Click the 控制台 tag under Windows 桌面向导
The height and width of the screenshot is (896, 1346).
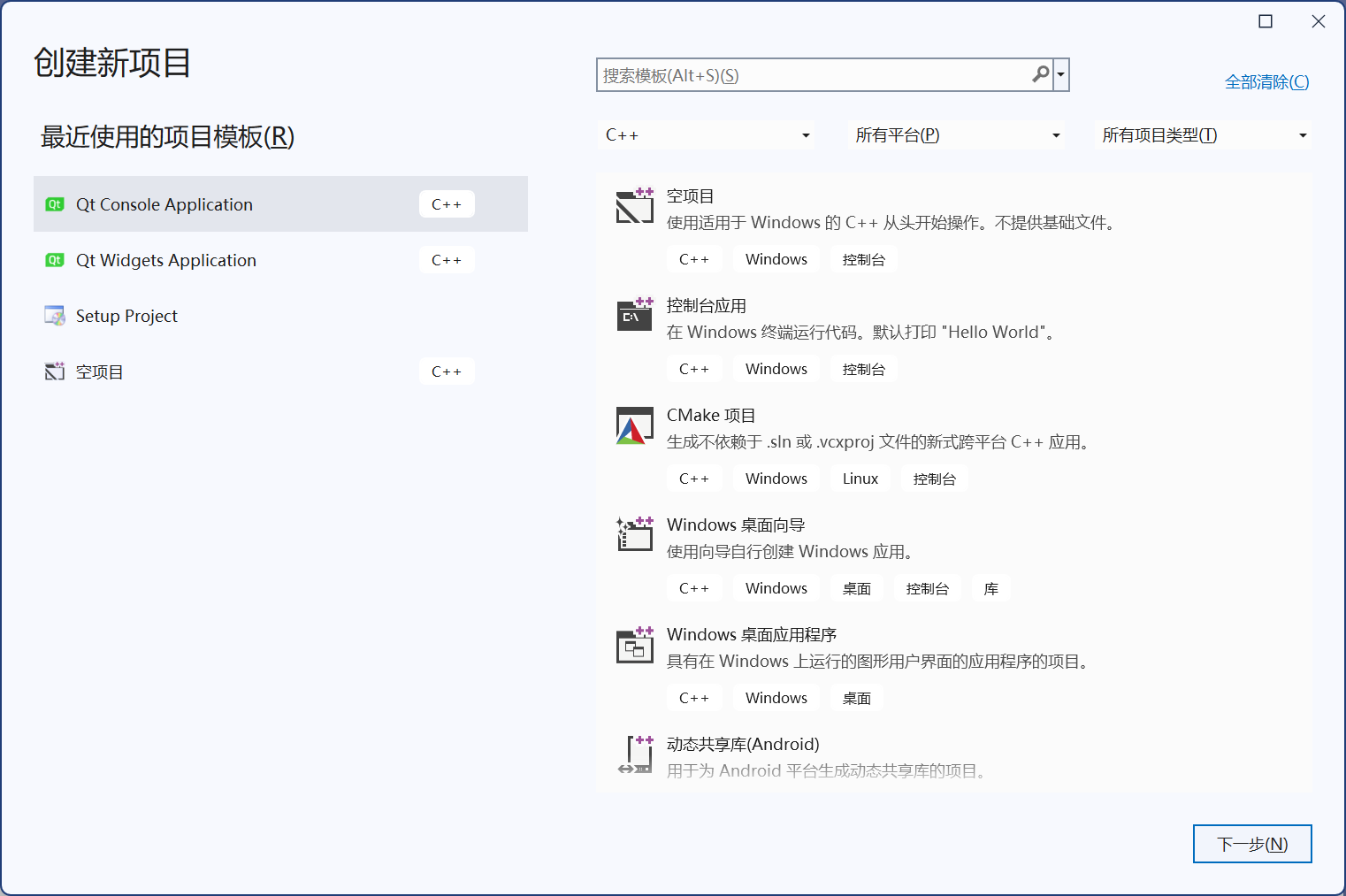pyautogui.click(x=928, y=588)
